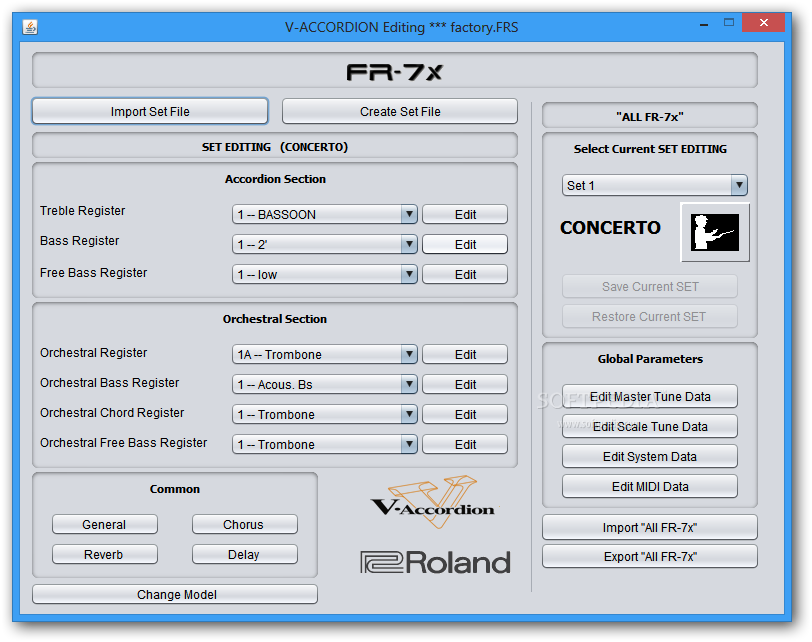812x642 pixels.
Task: Open the Set 1 selection dropdown
Action: coord(655,185)
